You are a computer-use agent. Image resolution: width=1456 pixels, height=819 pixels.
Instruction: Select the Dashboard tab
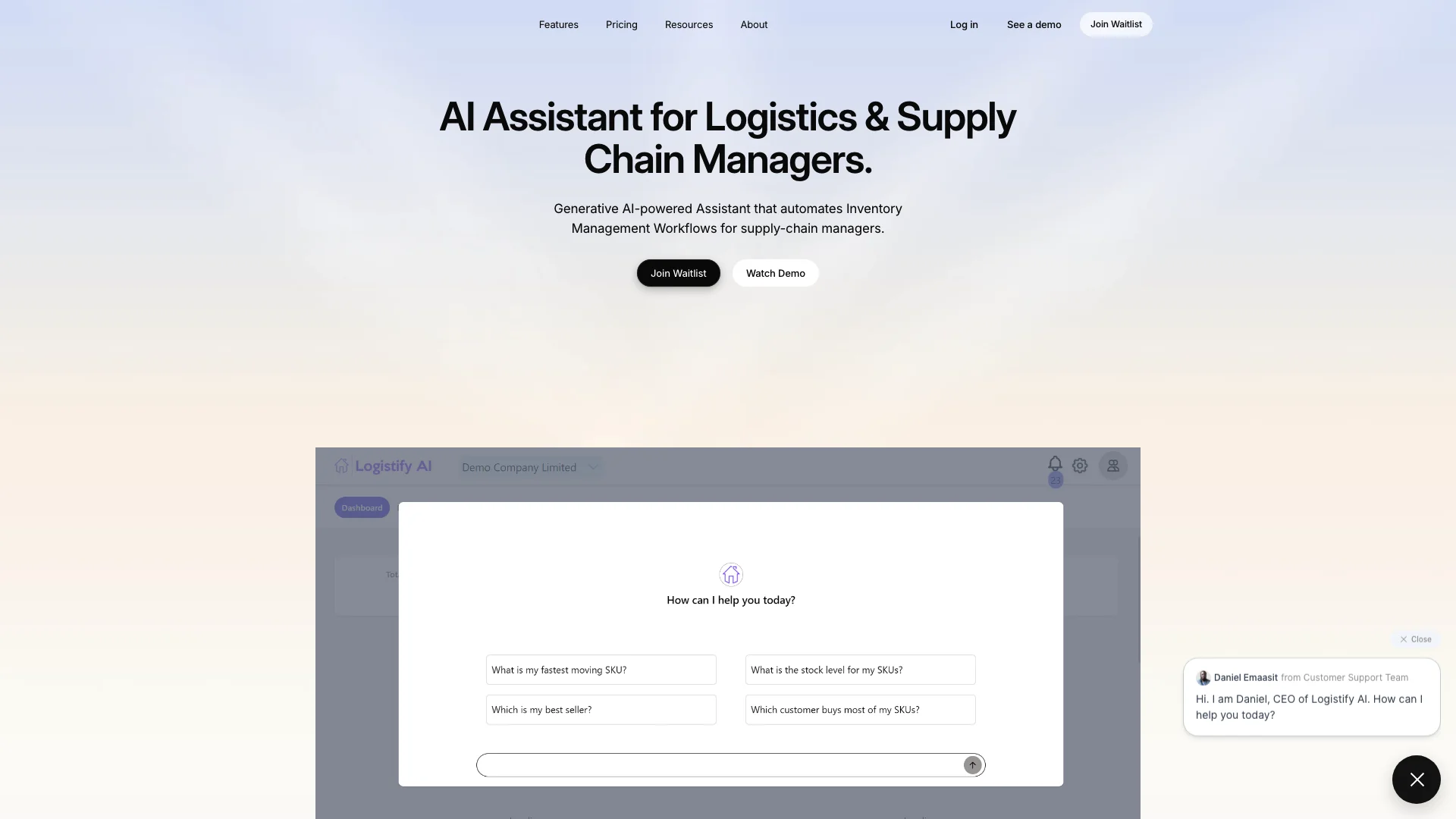362,507
